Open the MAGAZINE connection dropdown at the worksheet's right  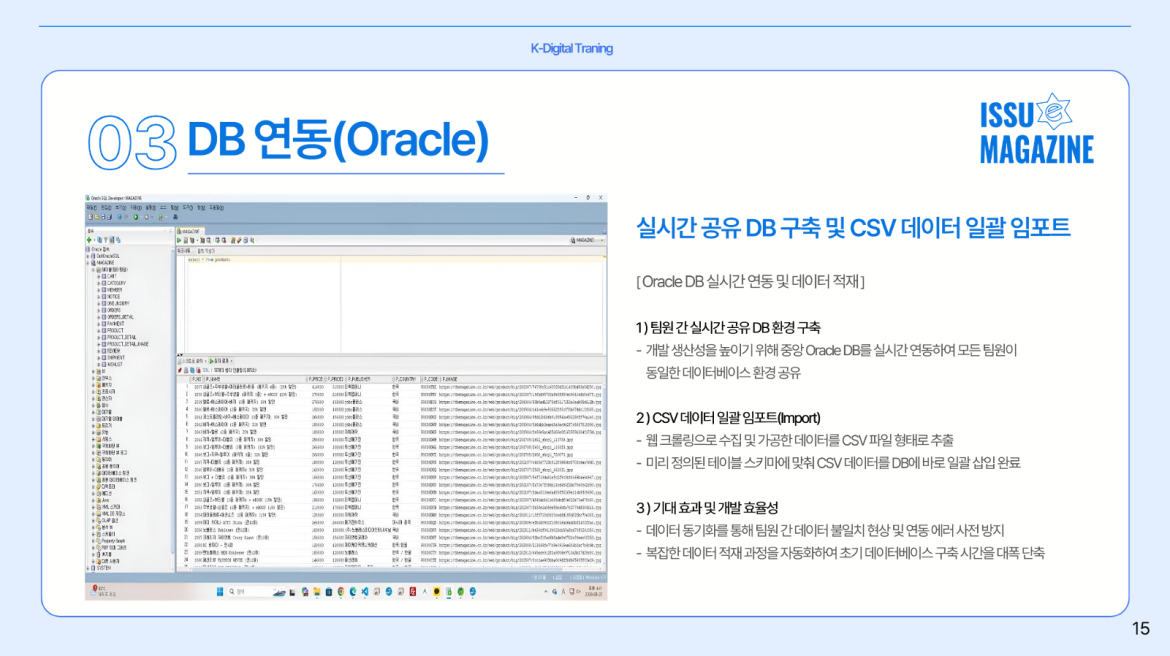click(588, 240)
